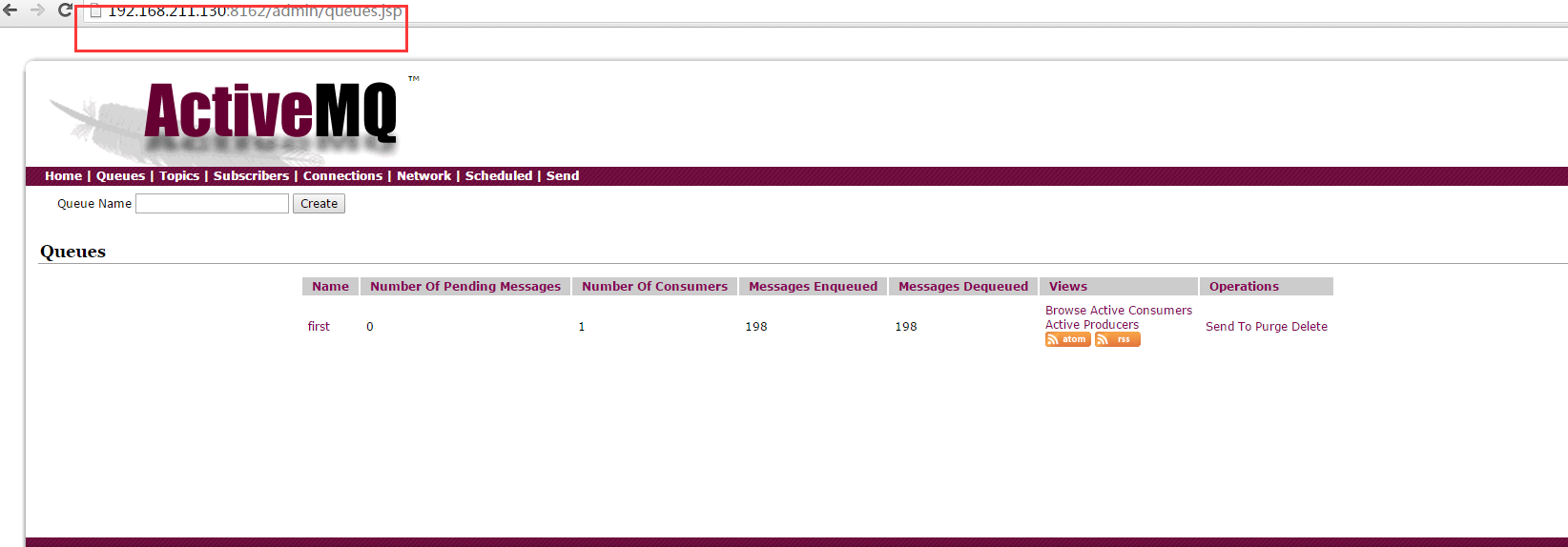This screenshot has height=547, width=1568.
Task: Open the Queues menu item
Action: pos(120,176)
